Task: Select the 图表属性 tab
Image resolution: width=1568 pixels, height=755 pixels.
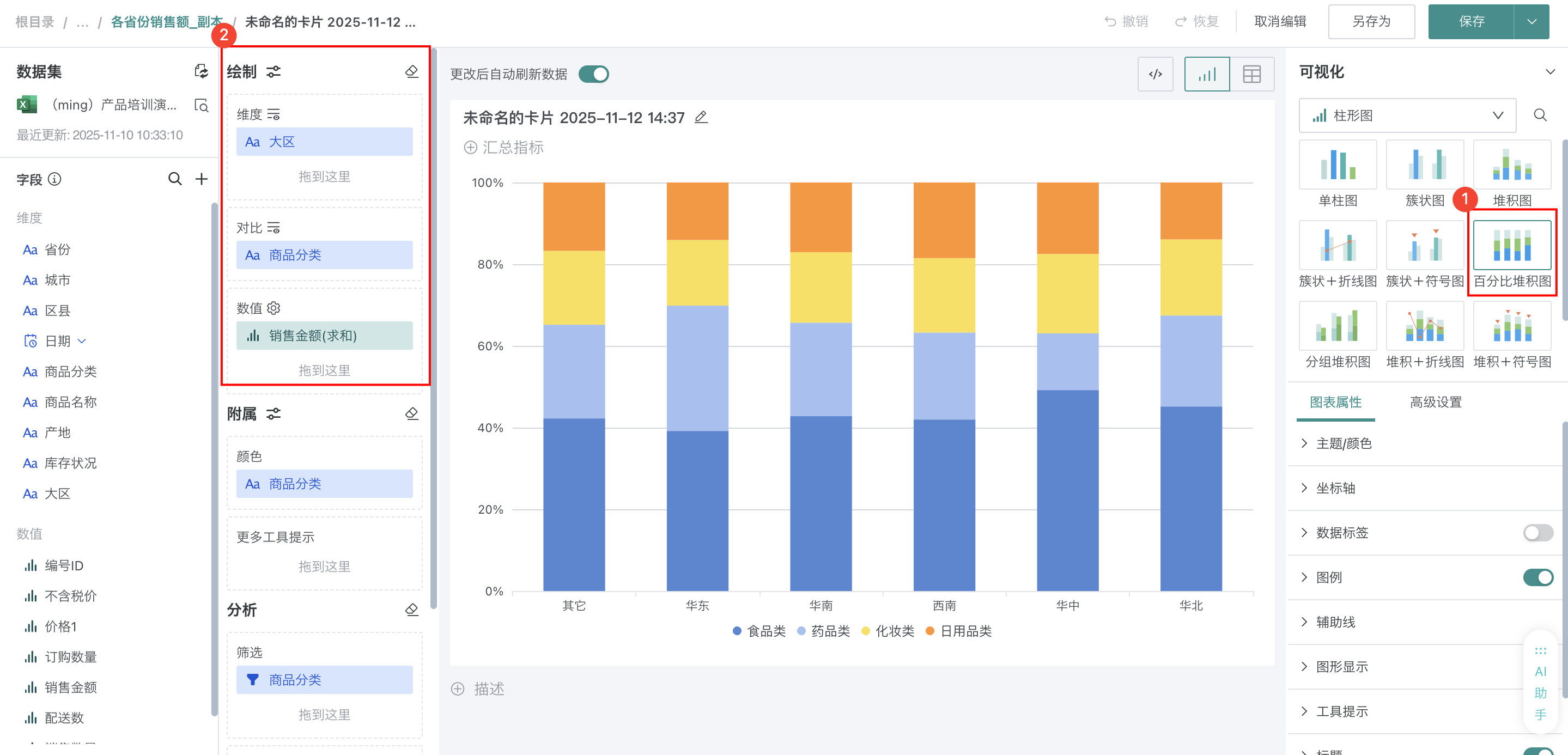Action: [1335, 402]
